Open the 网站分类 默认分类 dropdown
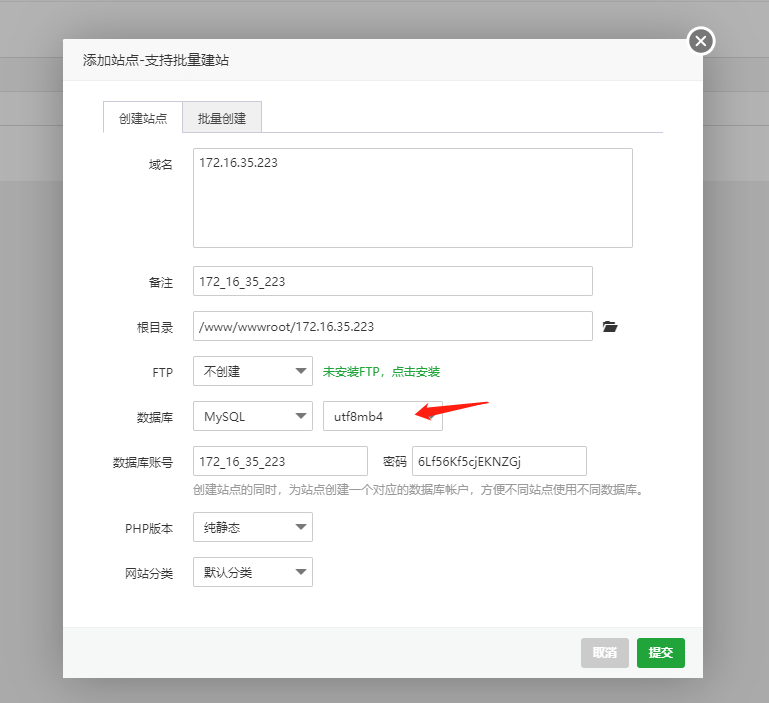 252,572
